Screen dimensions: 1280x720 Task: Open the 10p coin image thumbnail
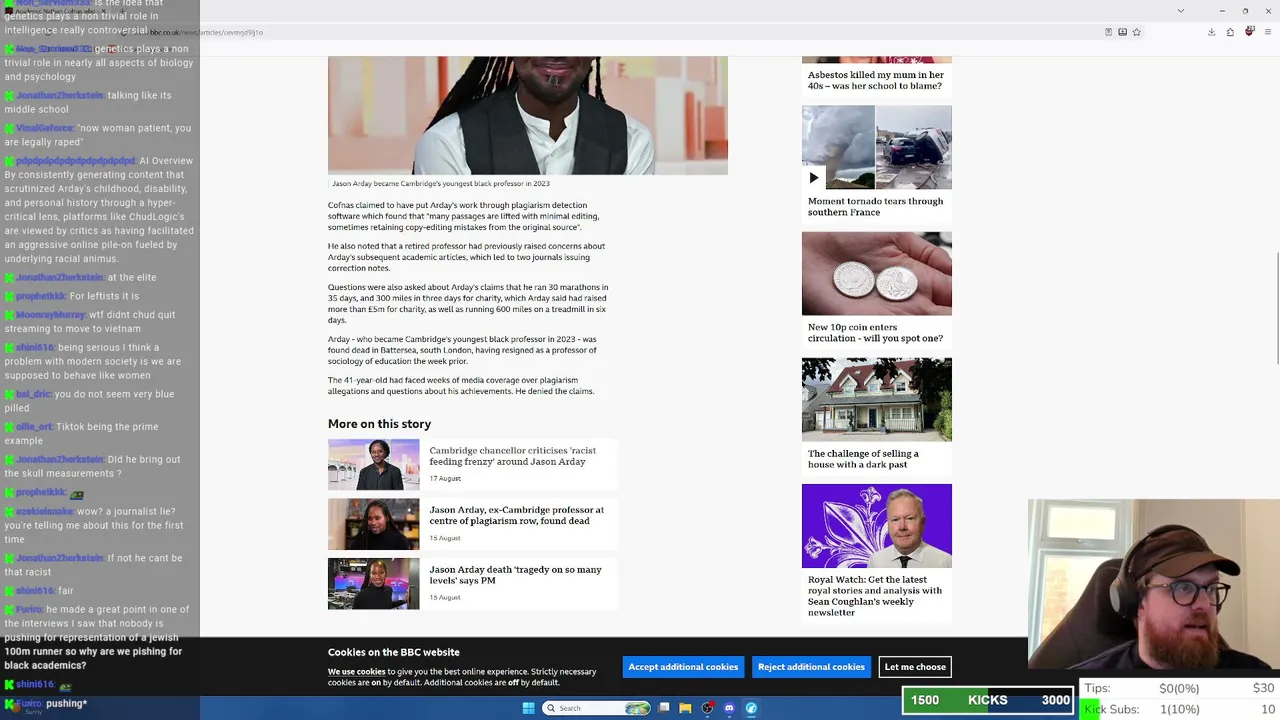[877, 273]
